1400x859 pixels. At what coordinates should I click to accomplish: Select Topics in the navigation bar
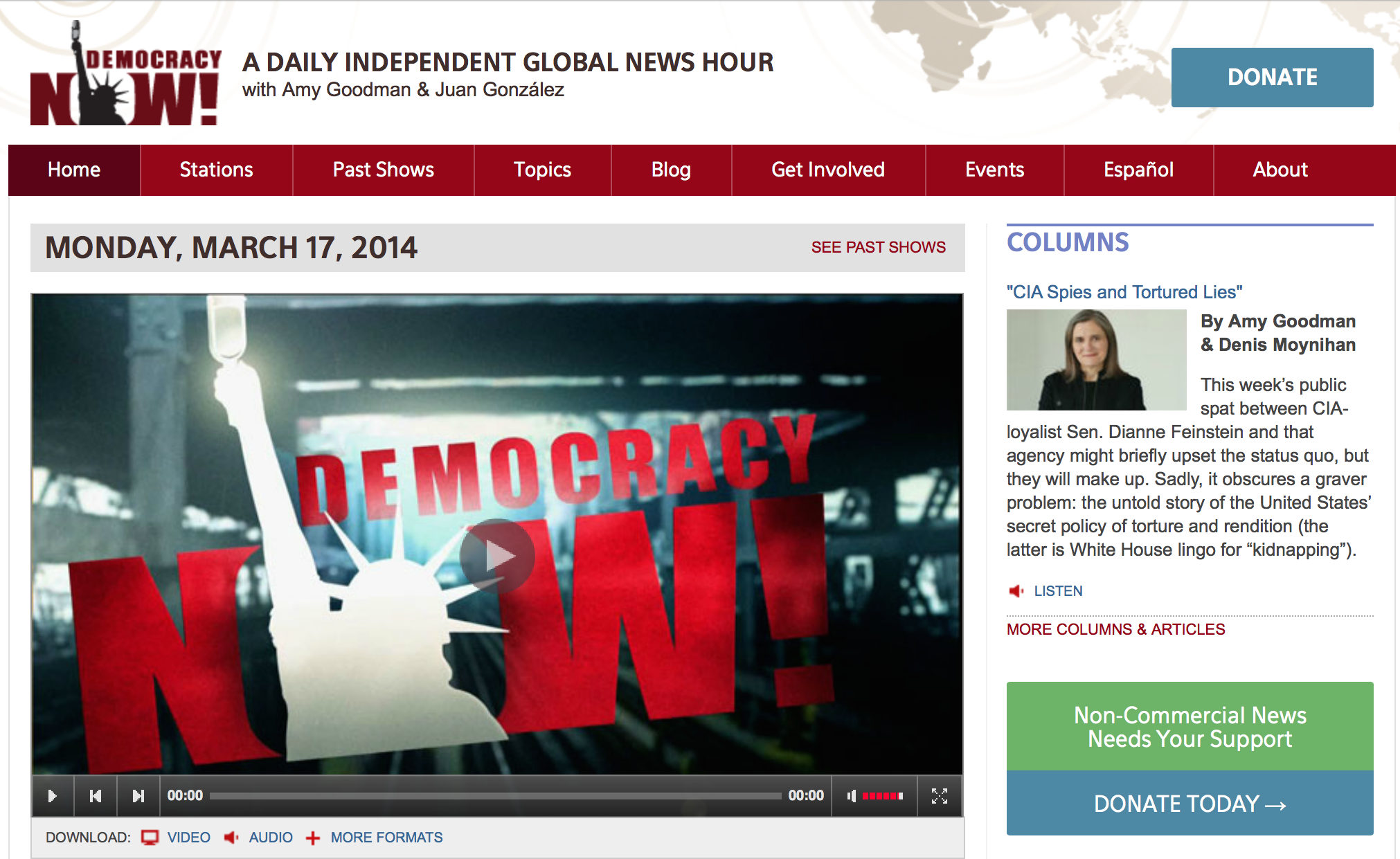tap(542, 170)
